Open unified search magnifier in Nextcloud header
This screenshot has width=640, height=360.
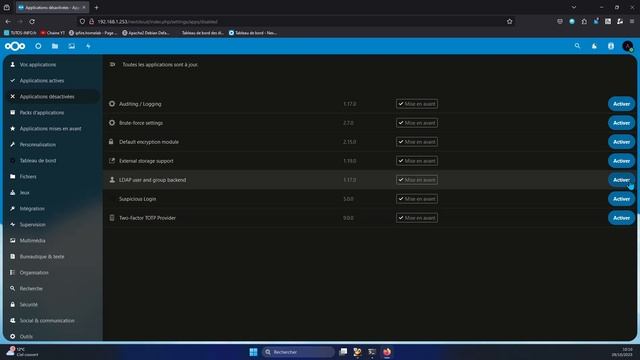(x=577, y=46)
